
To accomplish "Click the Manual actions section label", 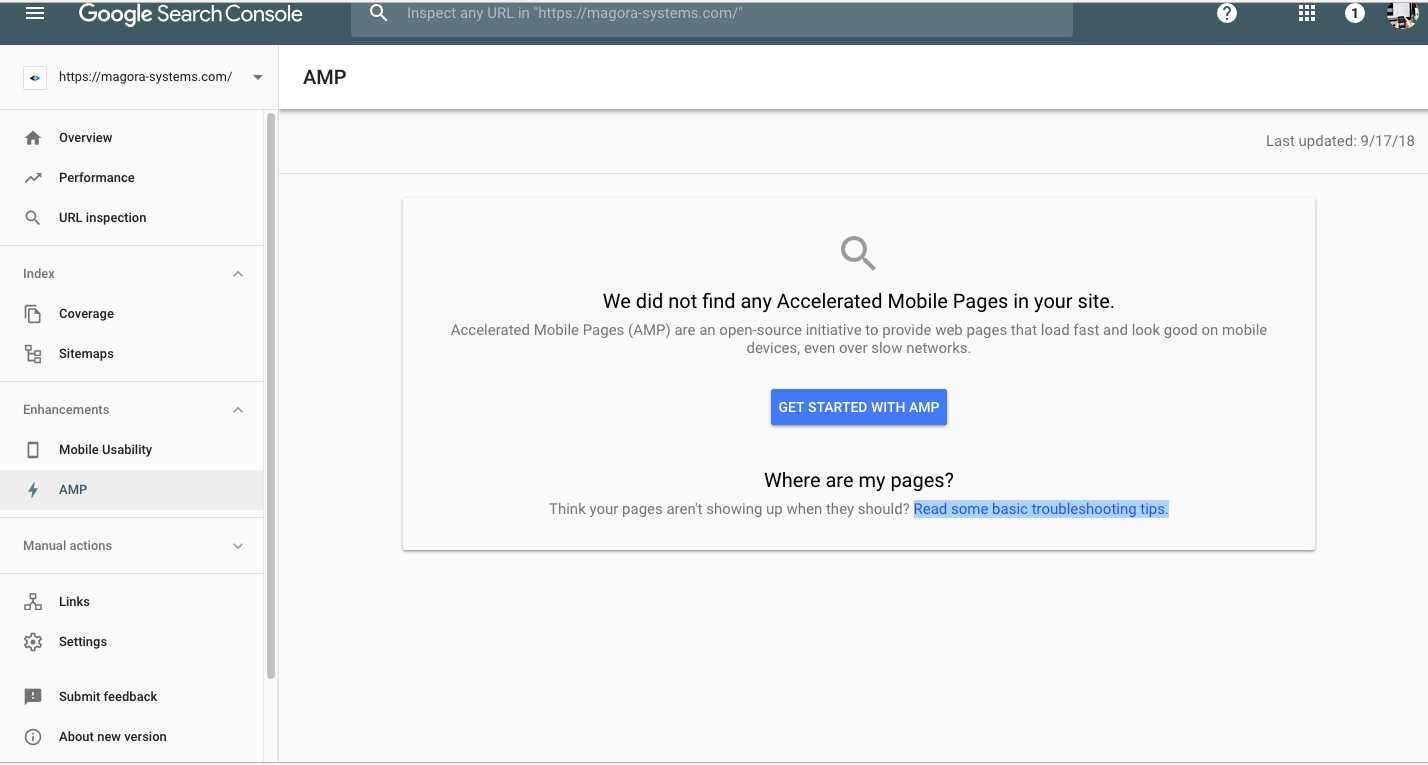I will coord(67,546).
